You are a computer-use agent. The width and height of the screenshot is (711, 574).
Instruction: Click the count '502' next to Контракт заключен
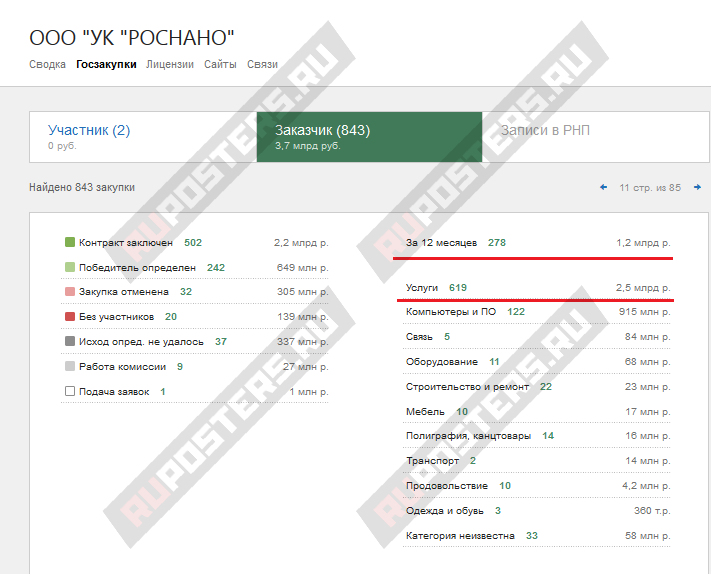[x=193, y=243]
